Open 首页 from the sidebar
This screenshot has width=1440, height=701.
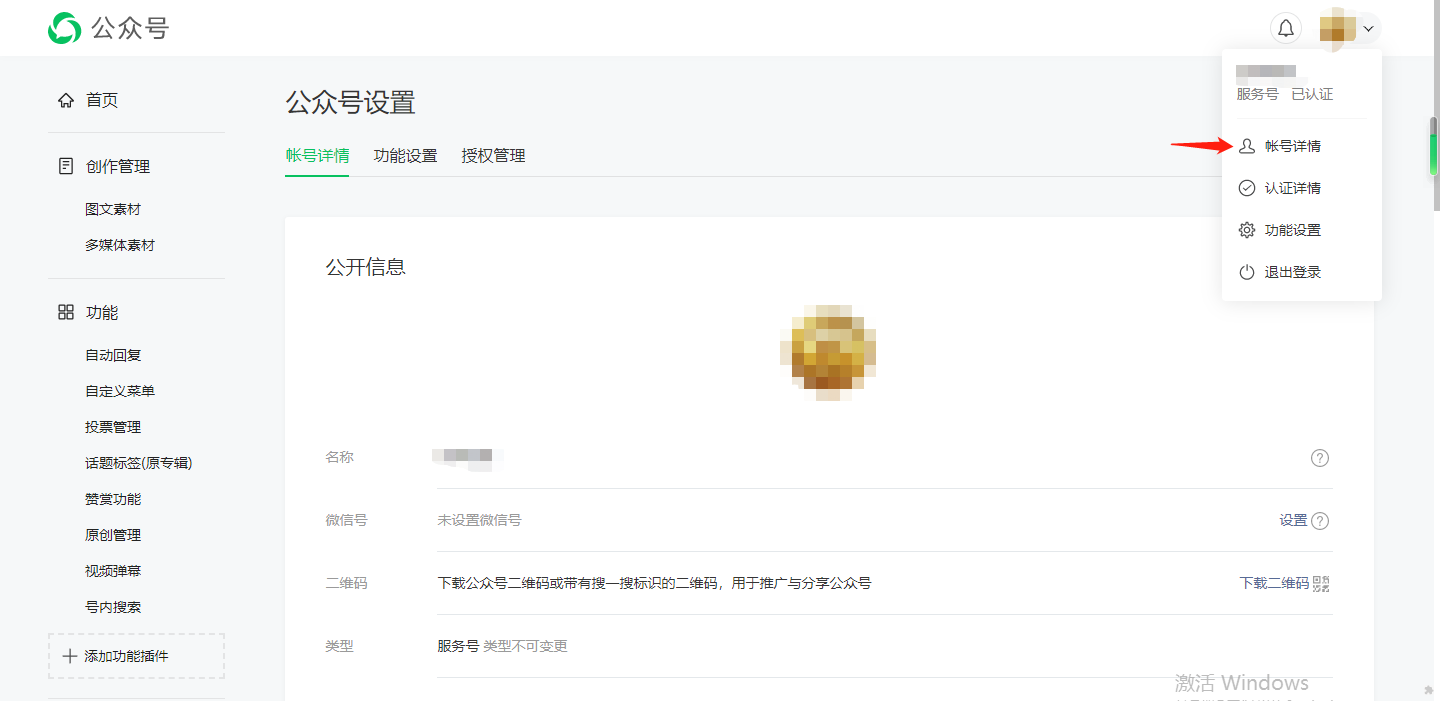101,100
